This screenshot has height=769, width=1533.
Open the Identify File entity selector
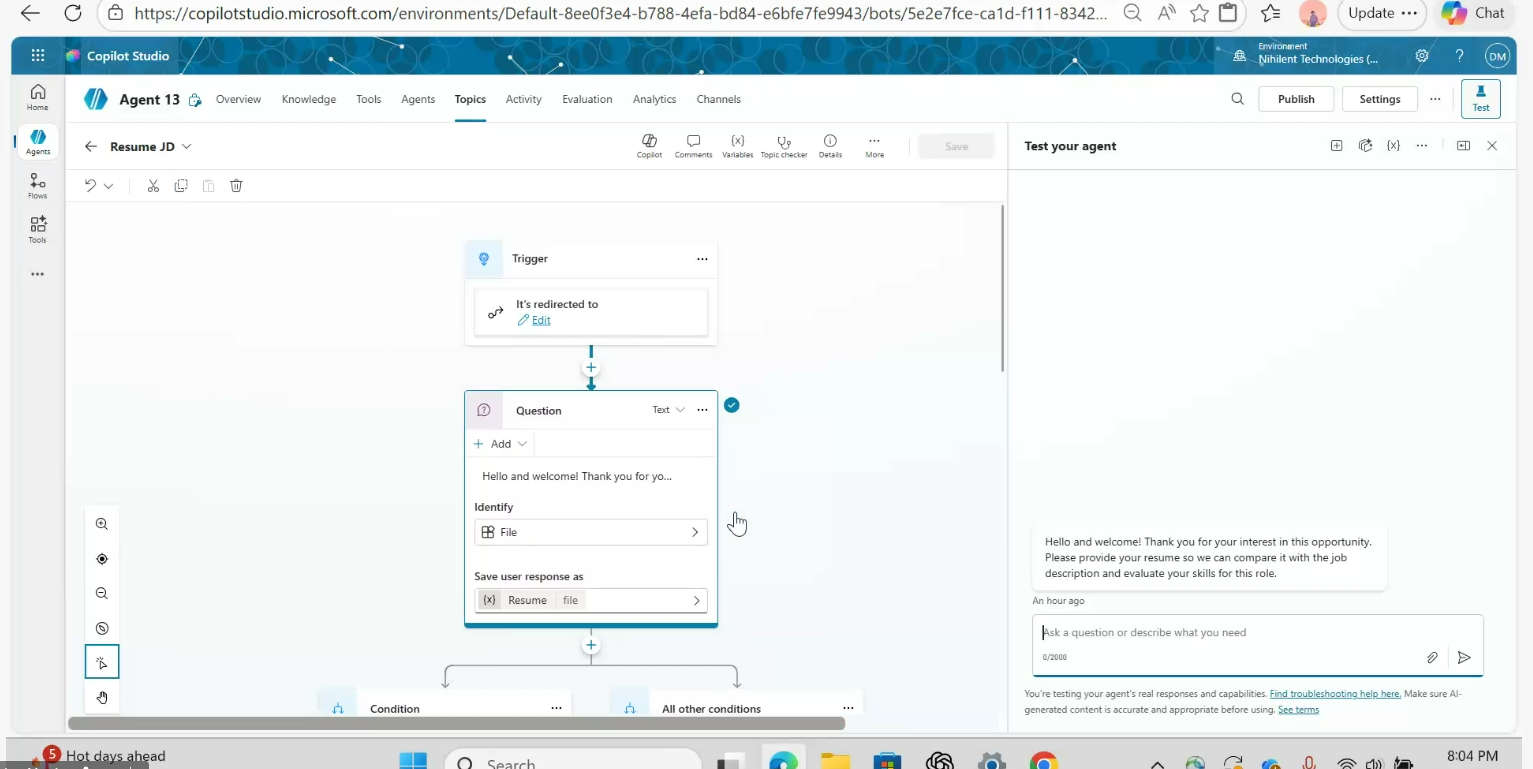(590, 532)
